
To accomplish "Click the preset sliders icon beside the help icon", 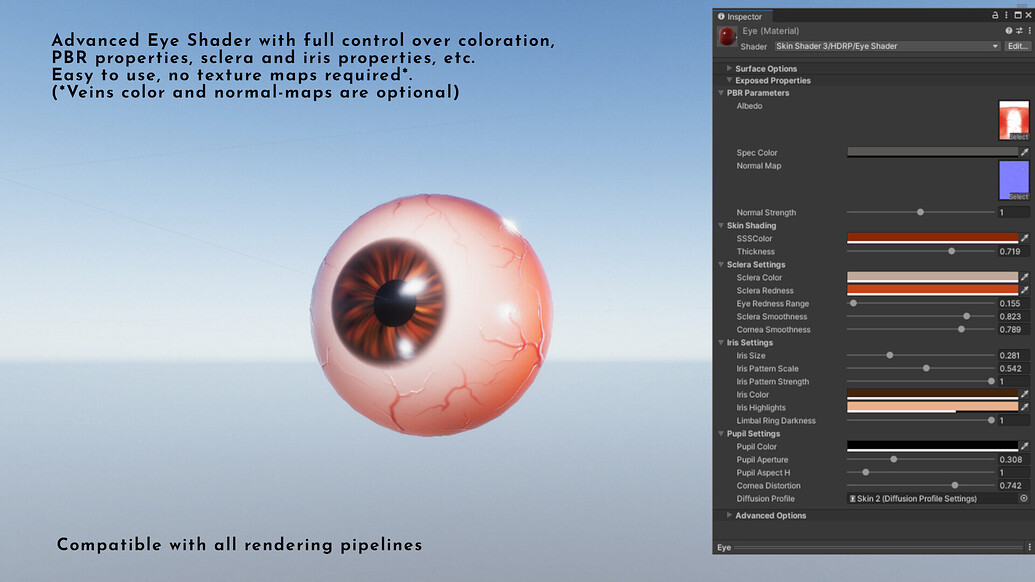I will (1018, 31).
